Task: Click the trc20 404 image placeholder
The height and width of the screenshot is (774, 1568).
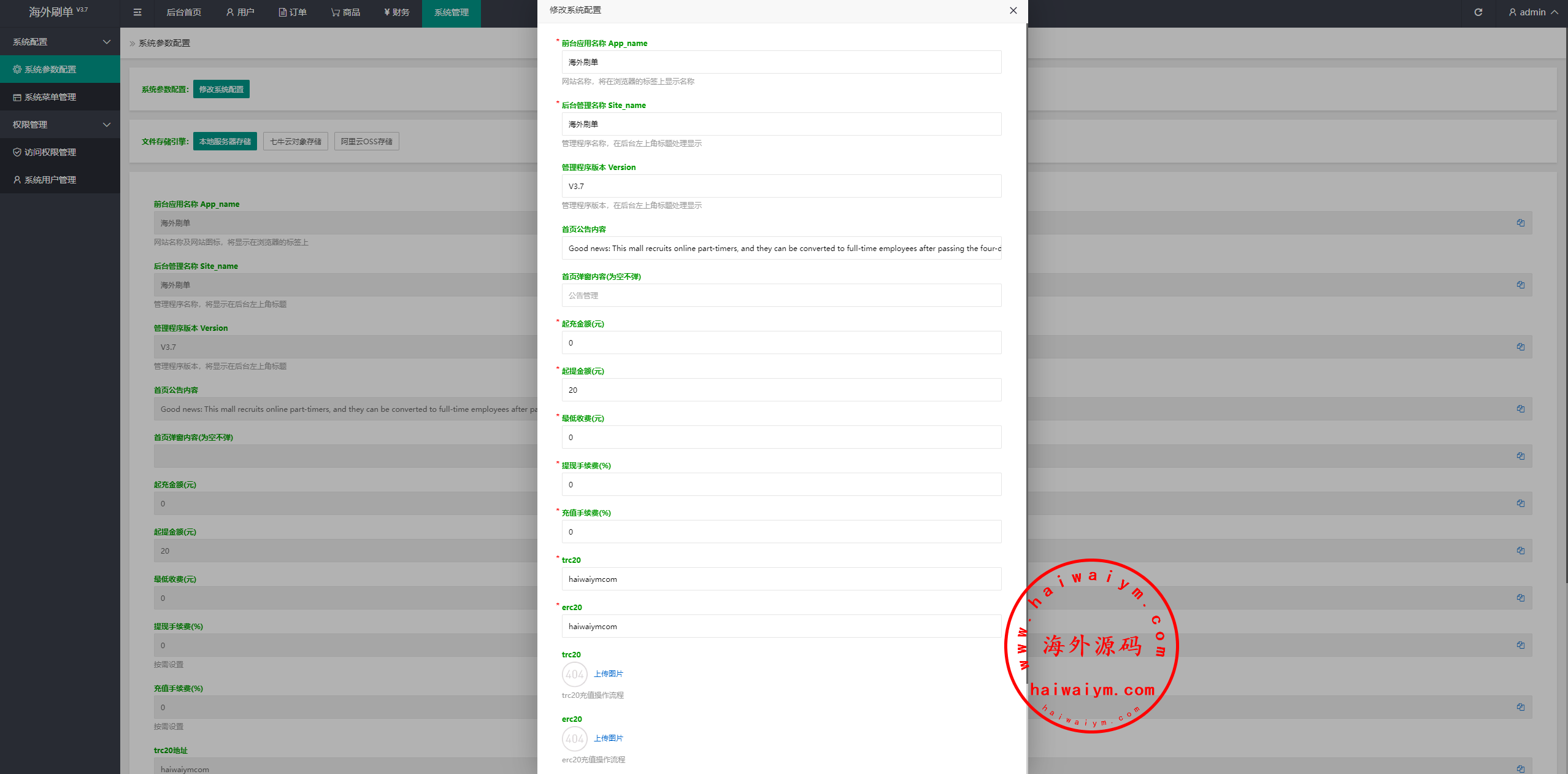Action: pos(574,674)
